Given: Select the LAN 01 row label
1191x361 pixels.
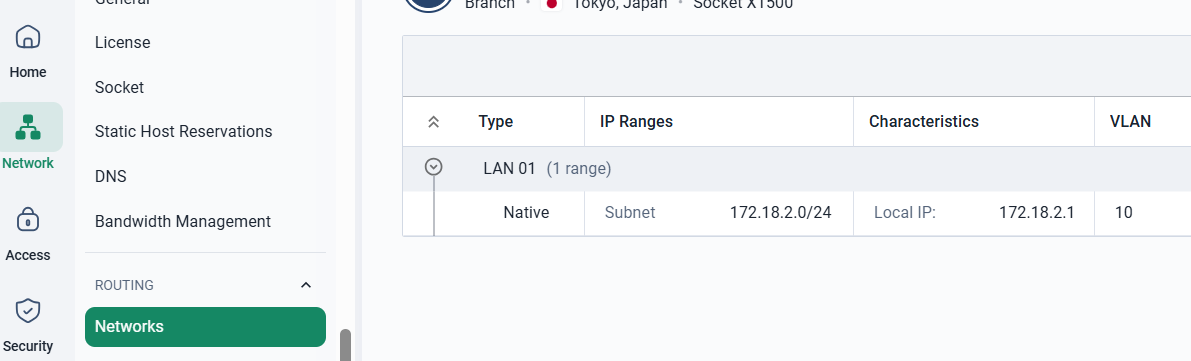Looking at the screenshot, I should (510, 169).
